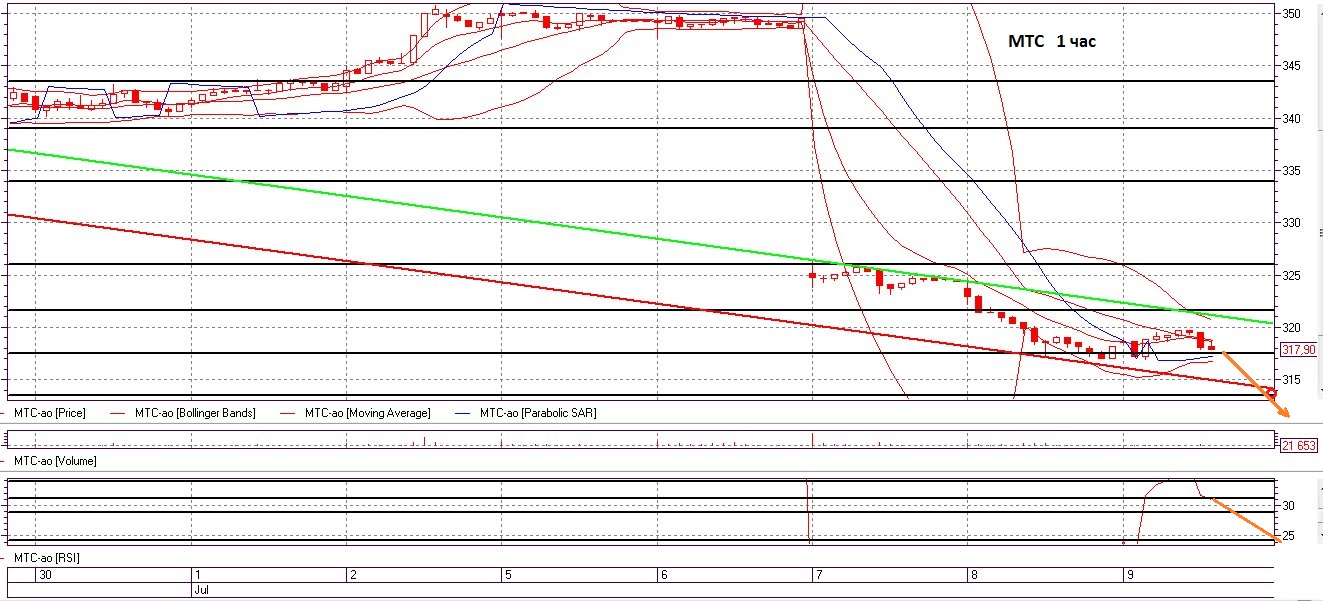Click the RSI axis value 30
This screenshot has height=601, width=1323.
point(1289,506)
